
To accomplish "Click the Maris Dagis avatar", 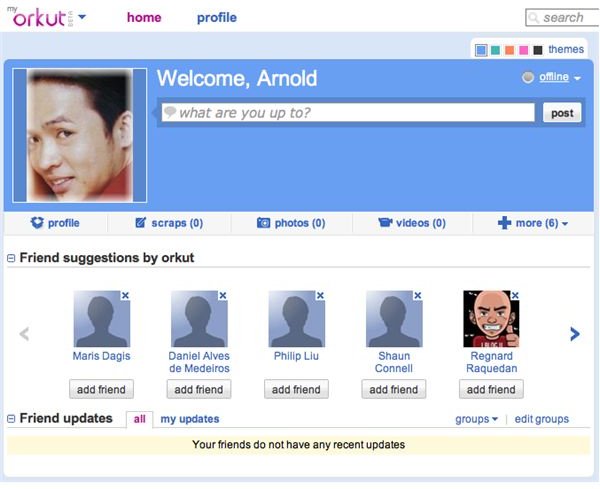I will point(101,319).
